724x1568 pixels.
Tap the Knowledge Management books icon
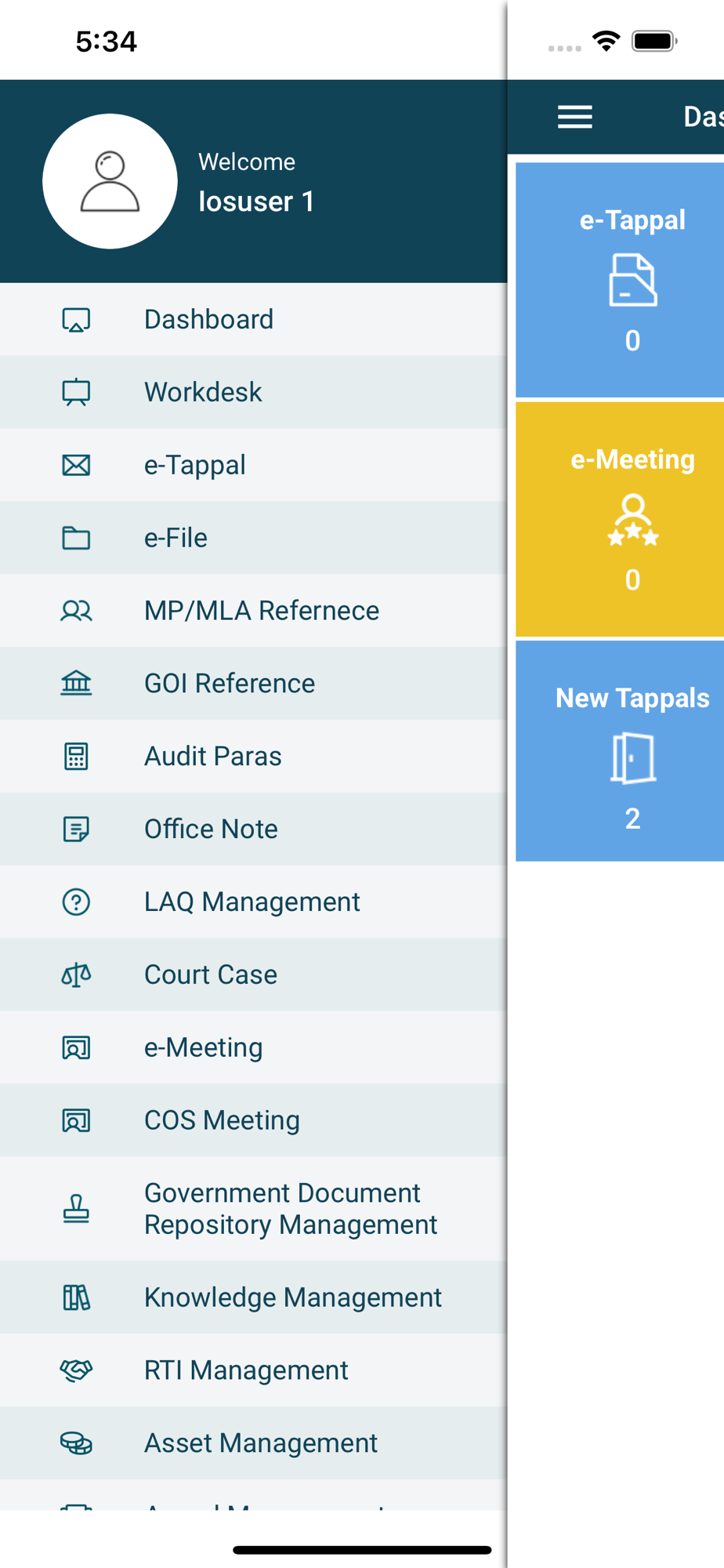point(76,1298)
